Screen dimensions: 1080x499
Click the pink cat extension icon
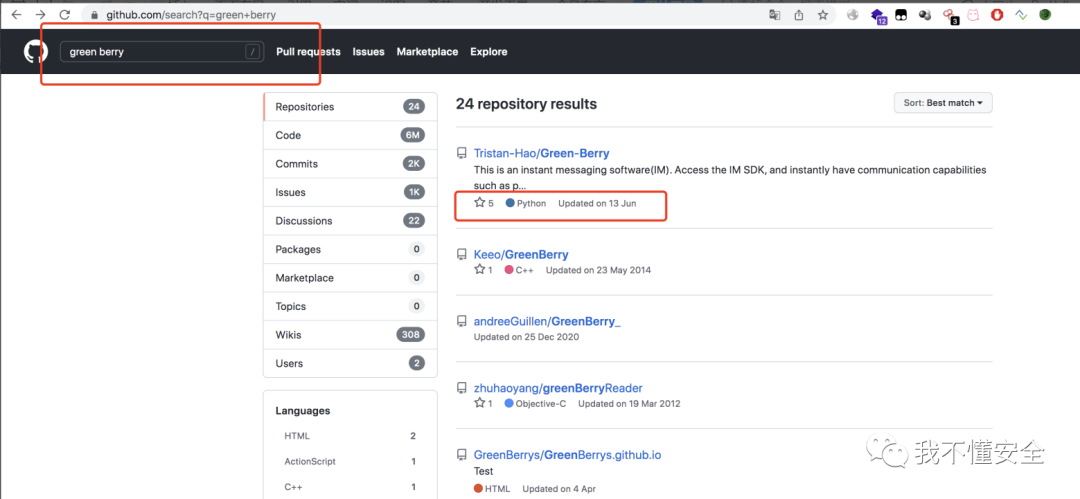coord(973,14)
